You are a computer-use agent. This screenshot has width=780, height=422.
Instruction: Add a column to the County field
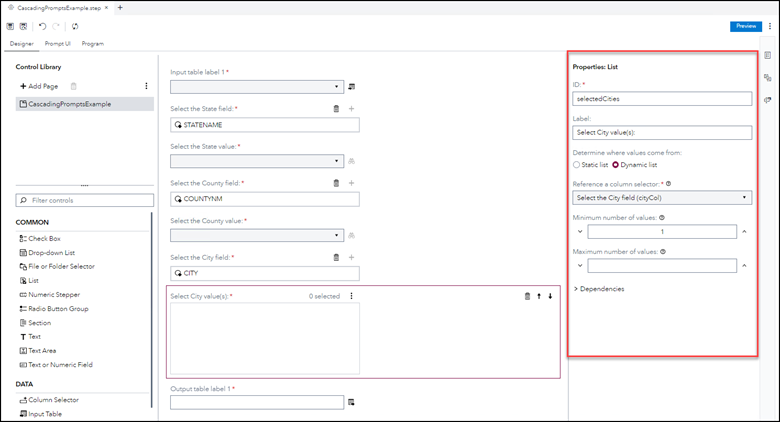click(351, 183)
